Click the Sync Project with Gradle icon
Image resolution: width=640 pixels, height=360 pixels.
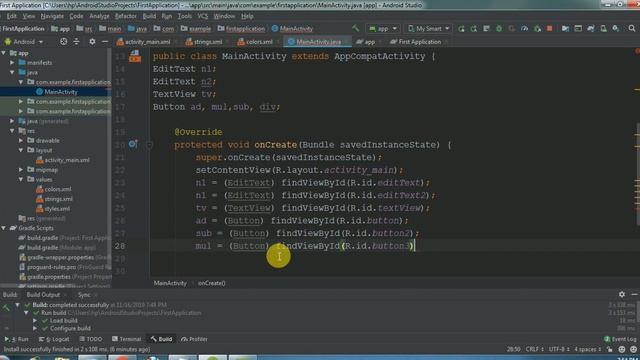(x=591, y=29)
